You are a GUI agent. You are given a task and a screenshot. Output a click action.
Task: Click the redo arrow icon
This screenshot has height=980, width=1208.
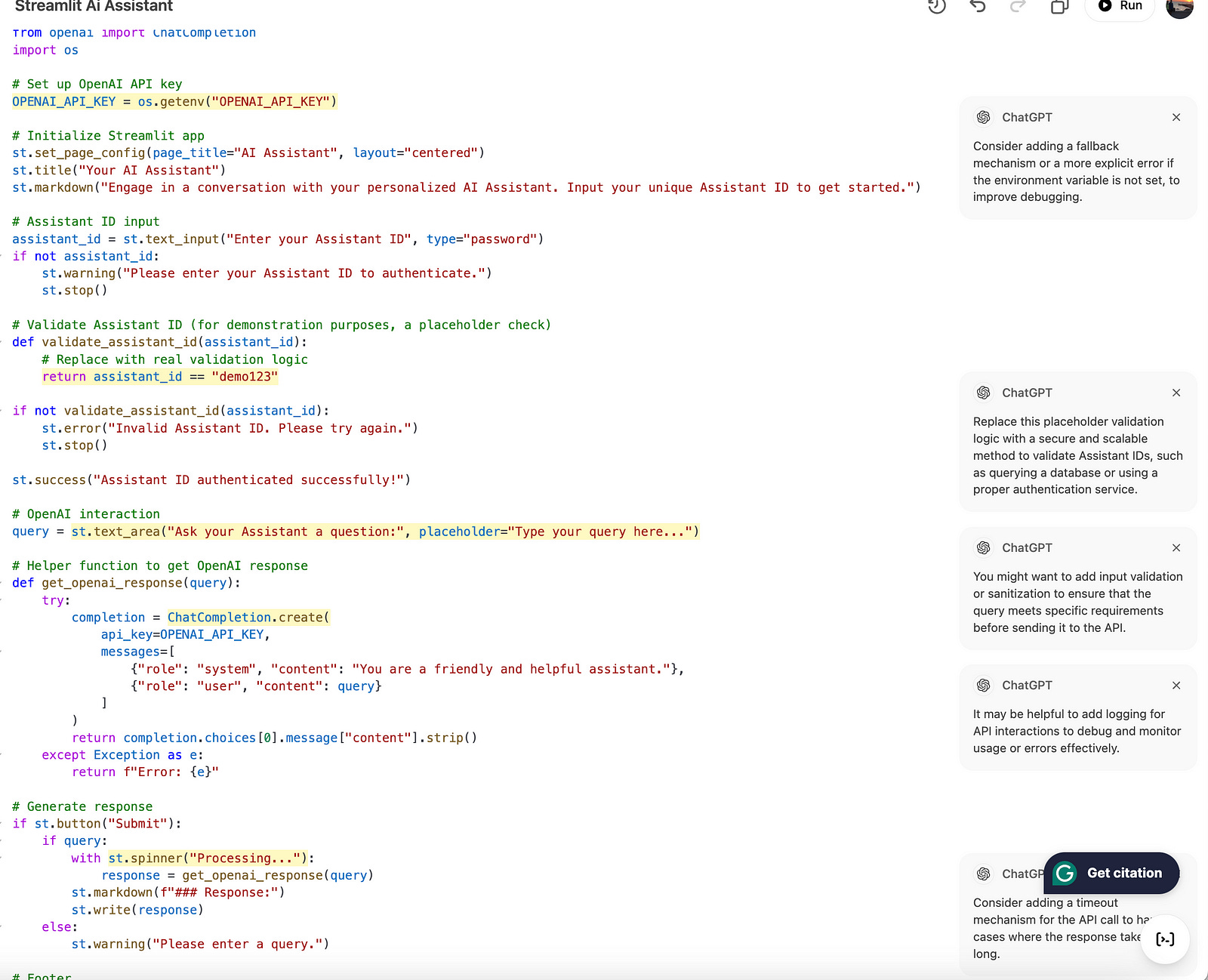(x=1018, y=6)
